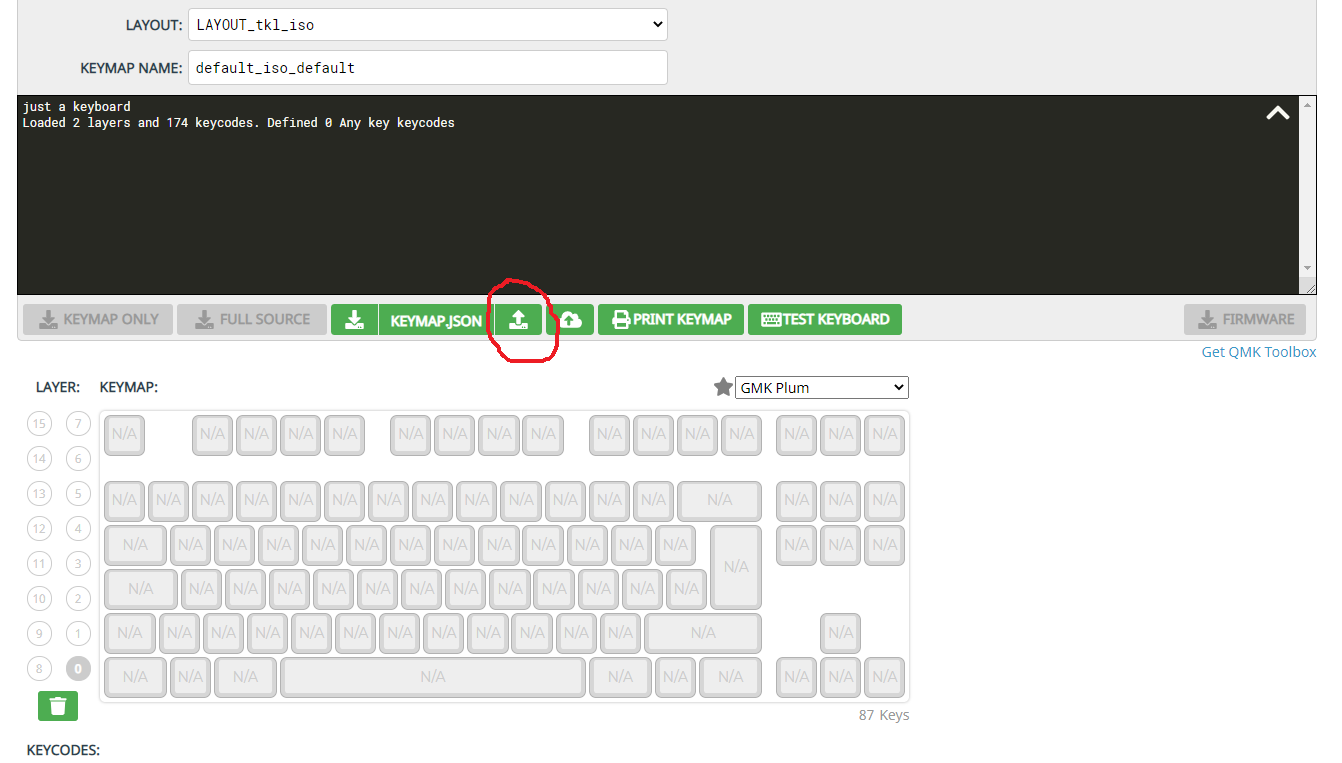Image resolution: width=1342 pixels, height=763 pixels.
Task: Click the FULL SOURCE button
Action: [x=252, y=320]
